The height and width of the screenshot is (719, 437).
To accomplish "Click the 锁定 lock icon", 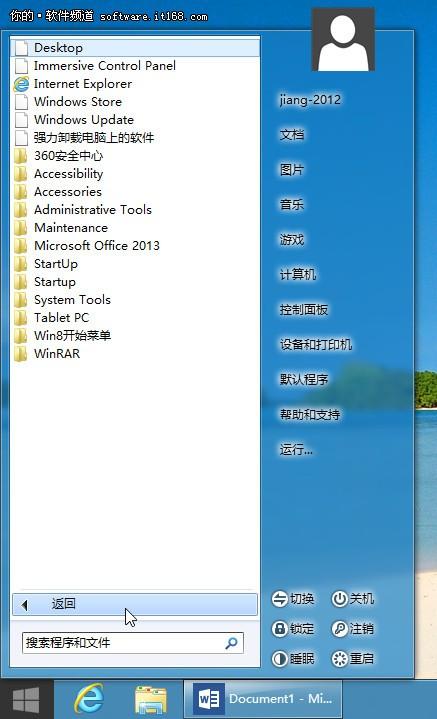I will pos(279,629).
